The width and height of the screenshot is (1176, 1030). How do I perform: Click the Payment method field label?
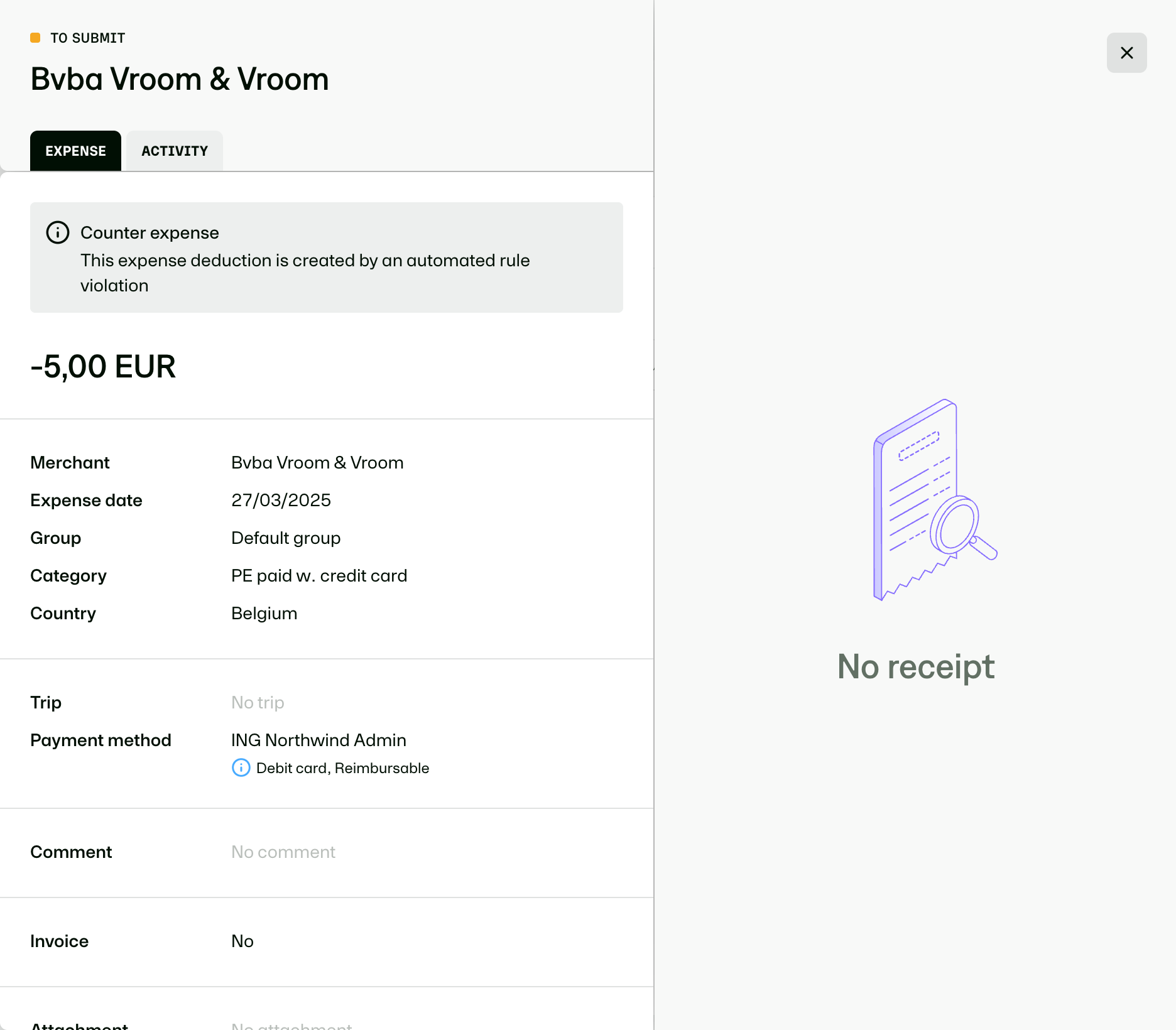(x=101, y=740)
